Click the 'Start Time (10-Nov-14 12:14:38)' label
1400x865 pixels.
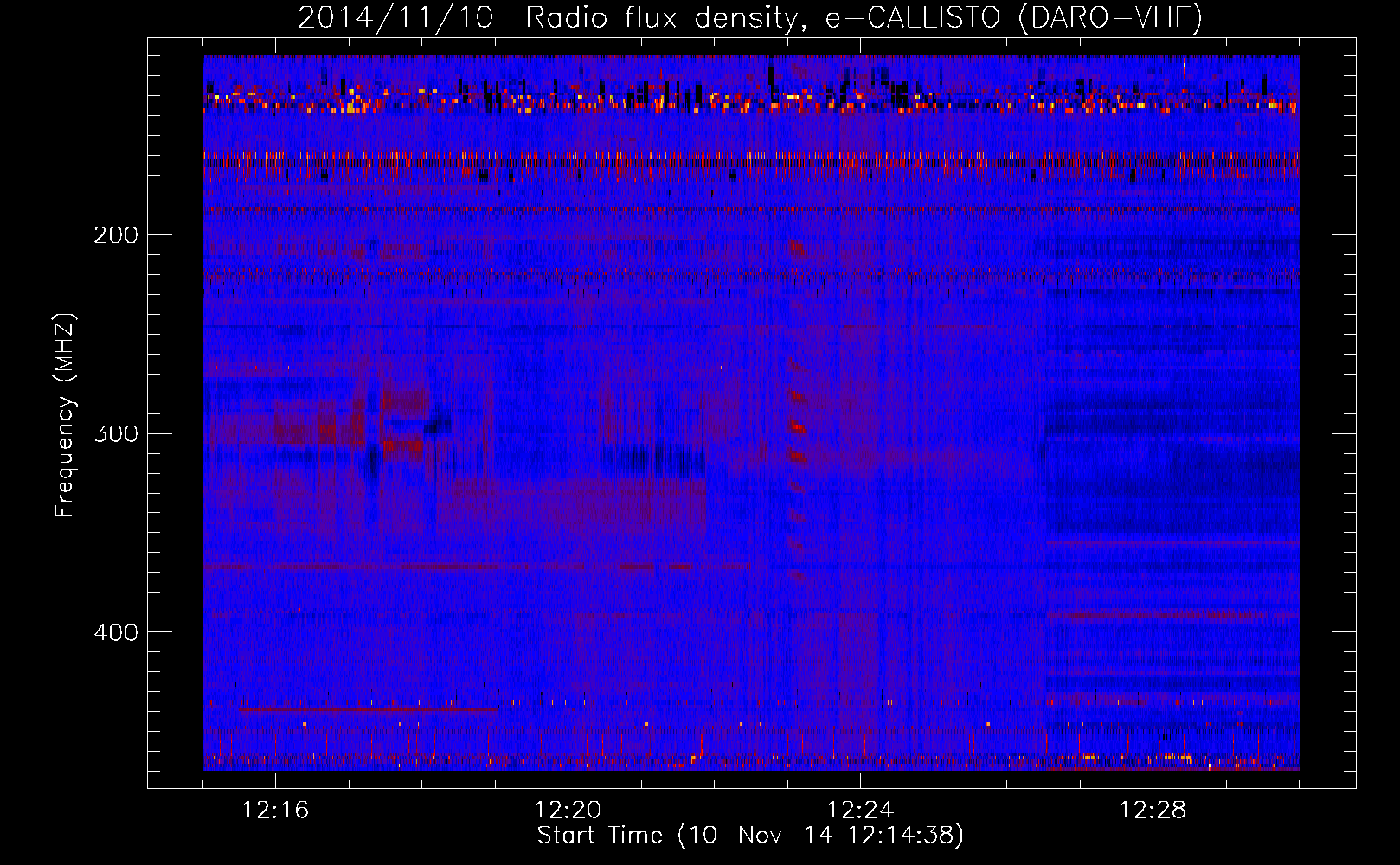click(x=750, y=836)
